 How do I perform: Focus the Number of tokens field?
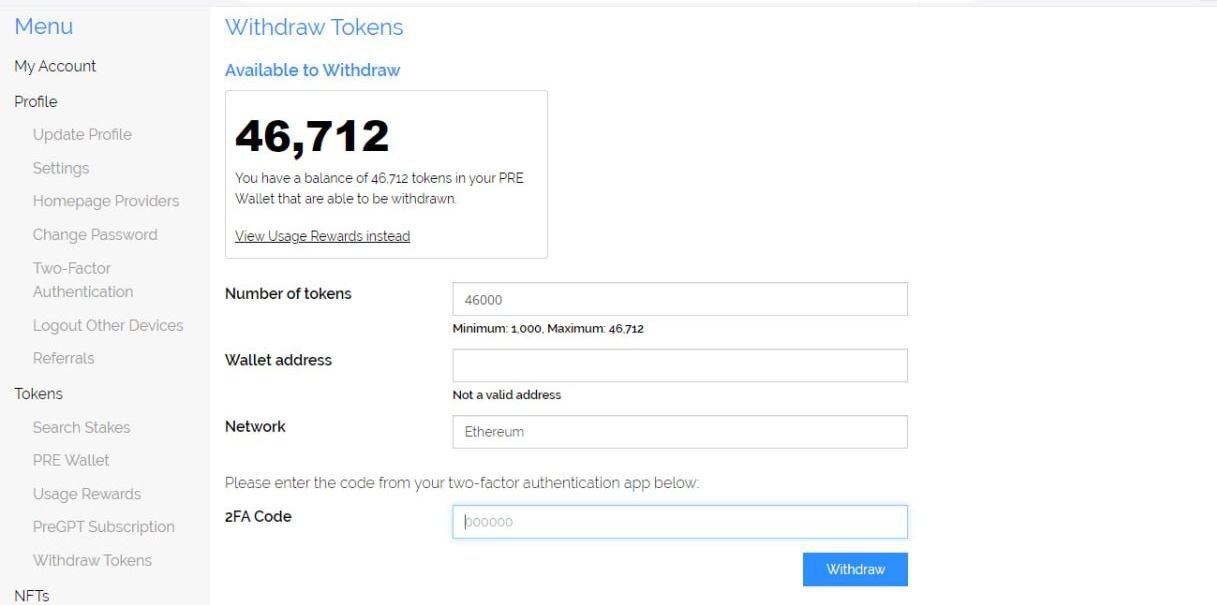click(x=680, y=299)
